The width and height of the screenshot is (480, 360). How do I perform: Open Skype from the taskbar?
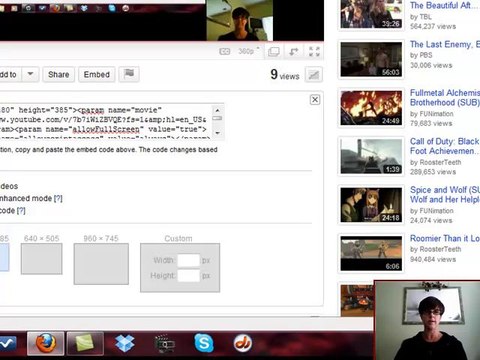[204, 343]
